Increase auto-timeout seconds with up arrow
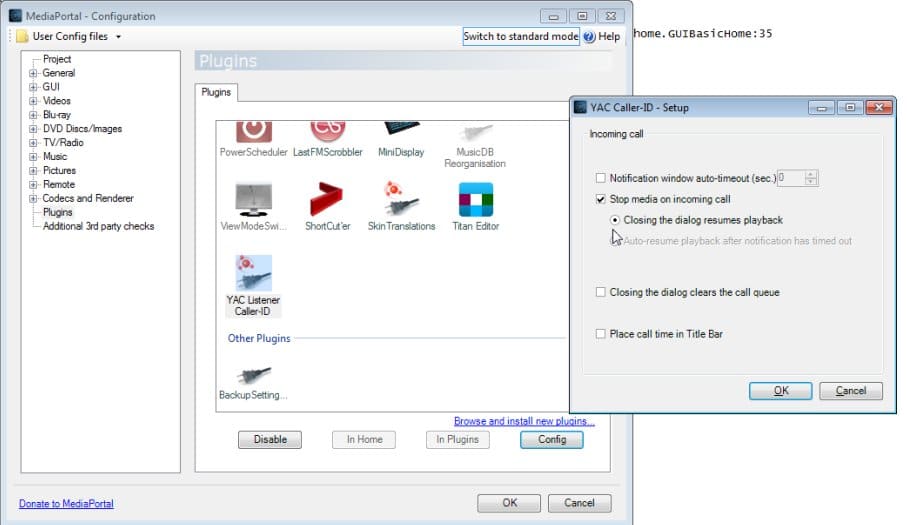 (x=811, y=175)
